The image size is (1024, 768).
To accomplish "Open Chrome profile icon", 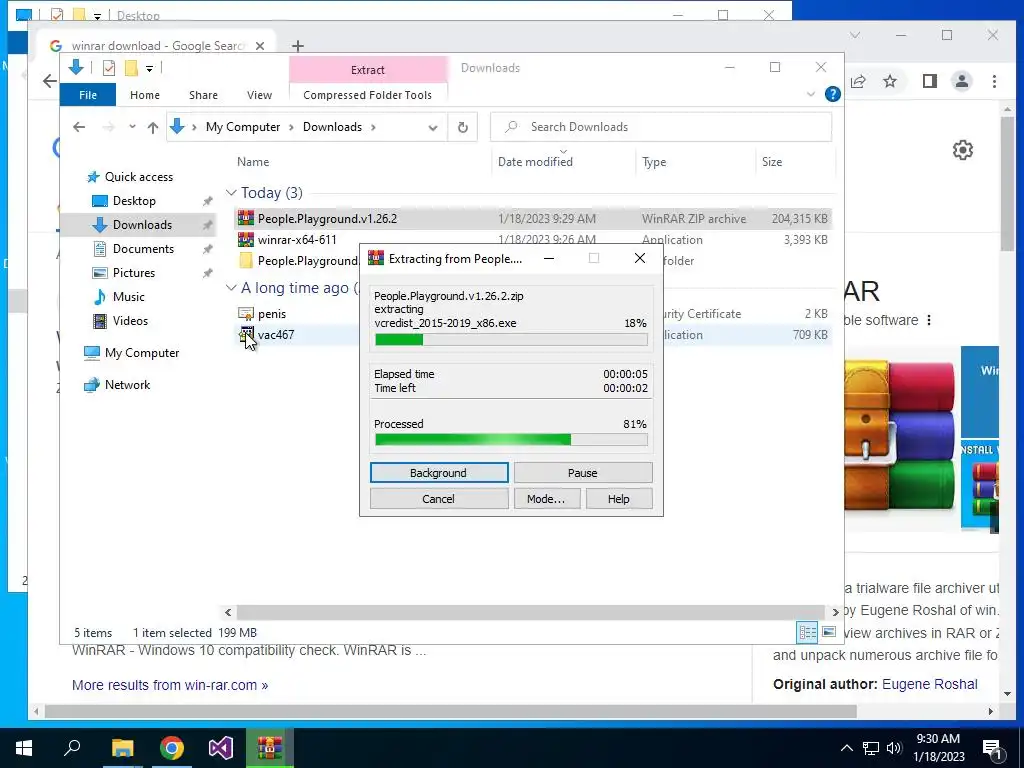I will tap(962, 81).
